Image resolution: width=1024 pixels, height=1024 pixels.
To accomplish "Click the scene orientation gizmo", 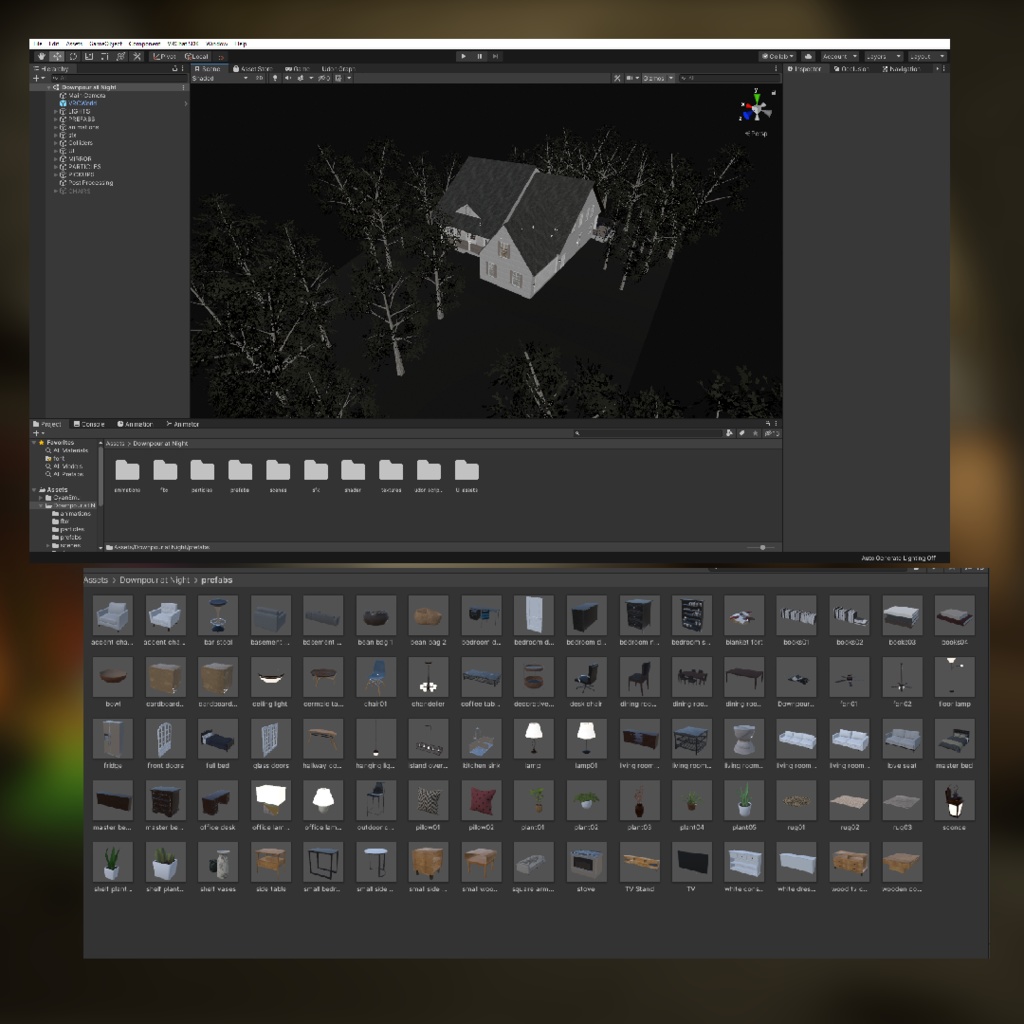I will [756, 108].
